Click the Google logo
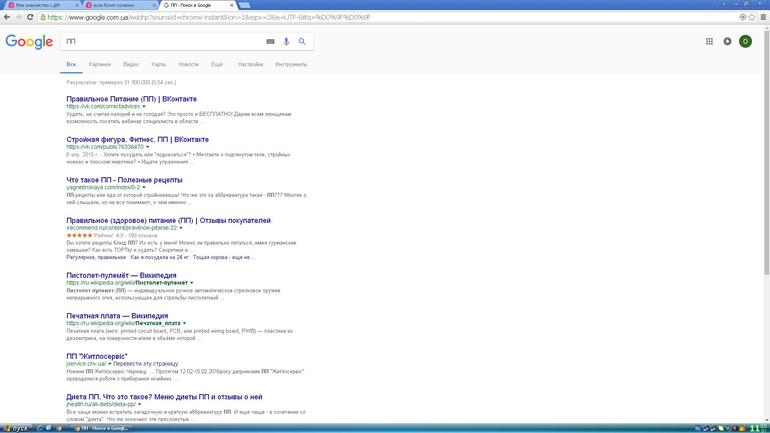This screenshot has height=433, width=770. click(x=29, y=41)
